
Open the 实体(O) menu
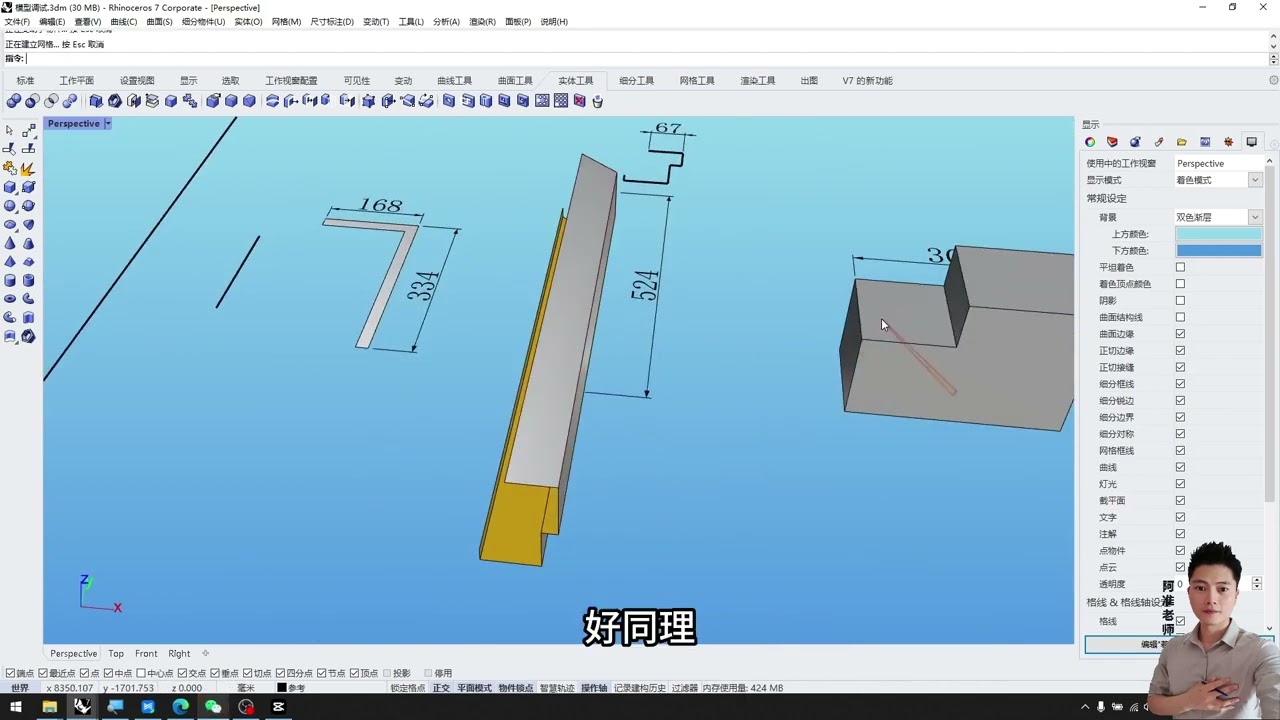[248, 21]
